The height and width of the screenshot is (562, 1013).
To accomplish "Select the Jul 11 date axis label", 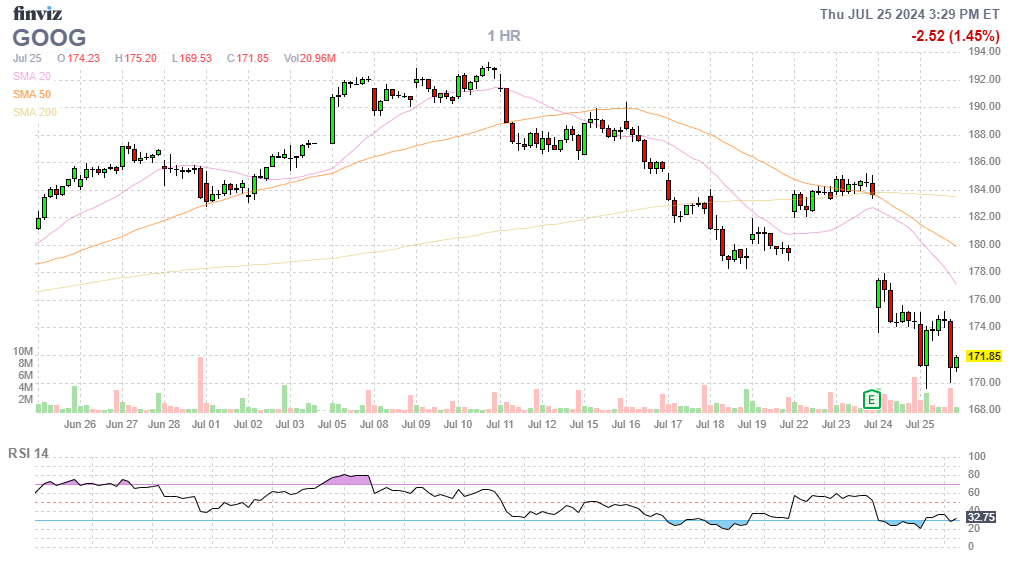I will (500, 425).
